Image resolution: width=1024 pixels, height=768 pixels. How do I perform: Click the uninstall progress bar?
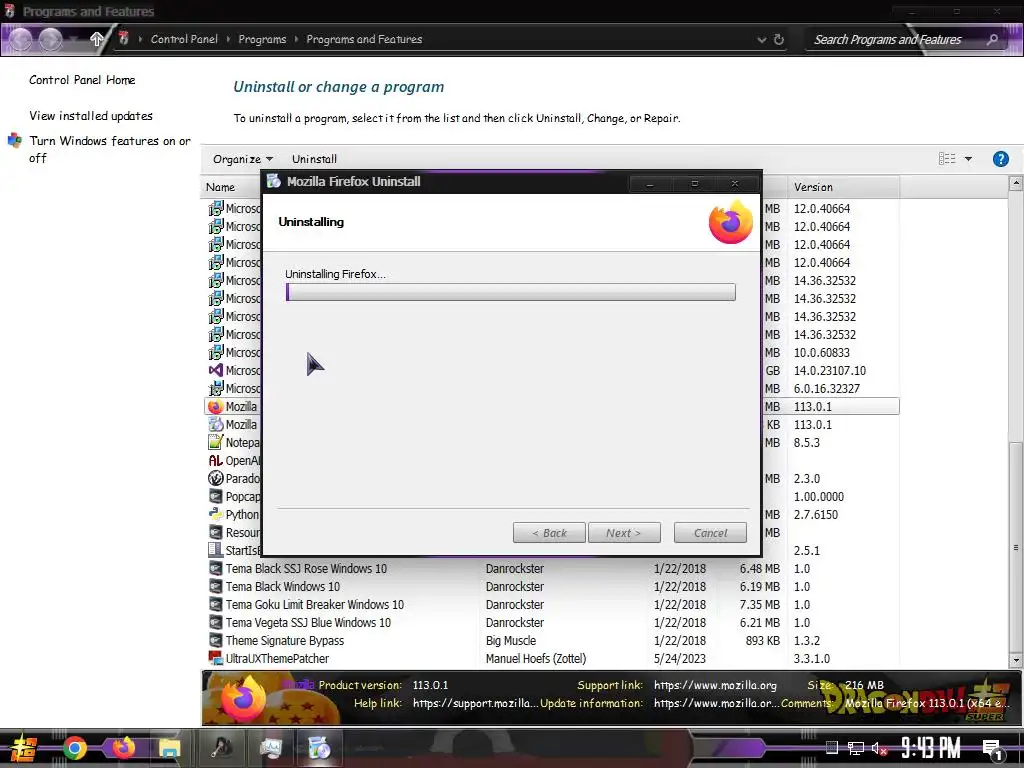511,292
